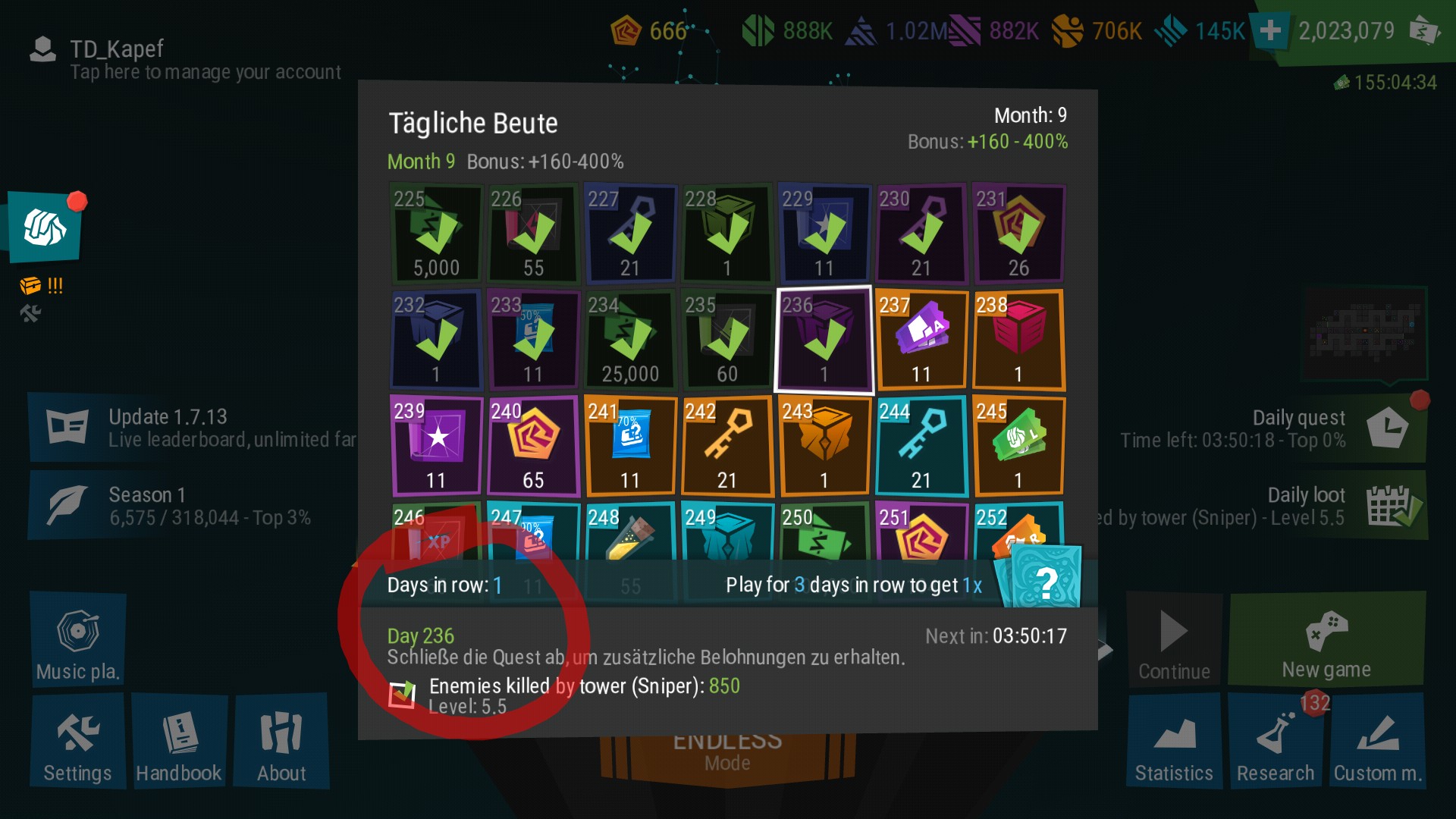1456x819 pixels.
Task: Click the green plus to add currency
Action: coord(1270,31)
